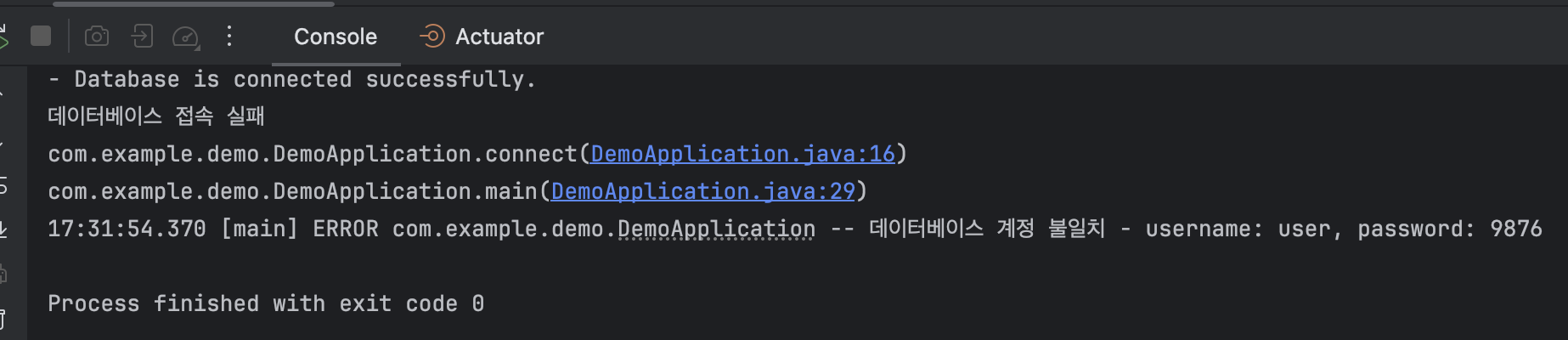Click 'Process finished with exit code 0'
1568x340 pixels.
coord(266,303)
